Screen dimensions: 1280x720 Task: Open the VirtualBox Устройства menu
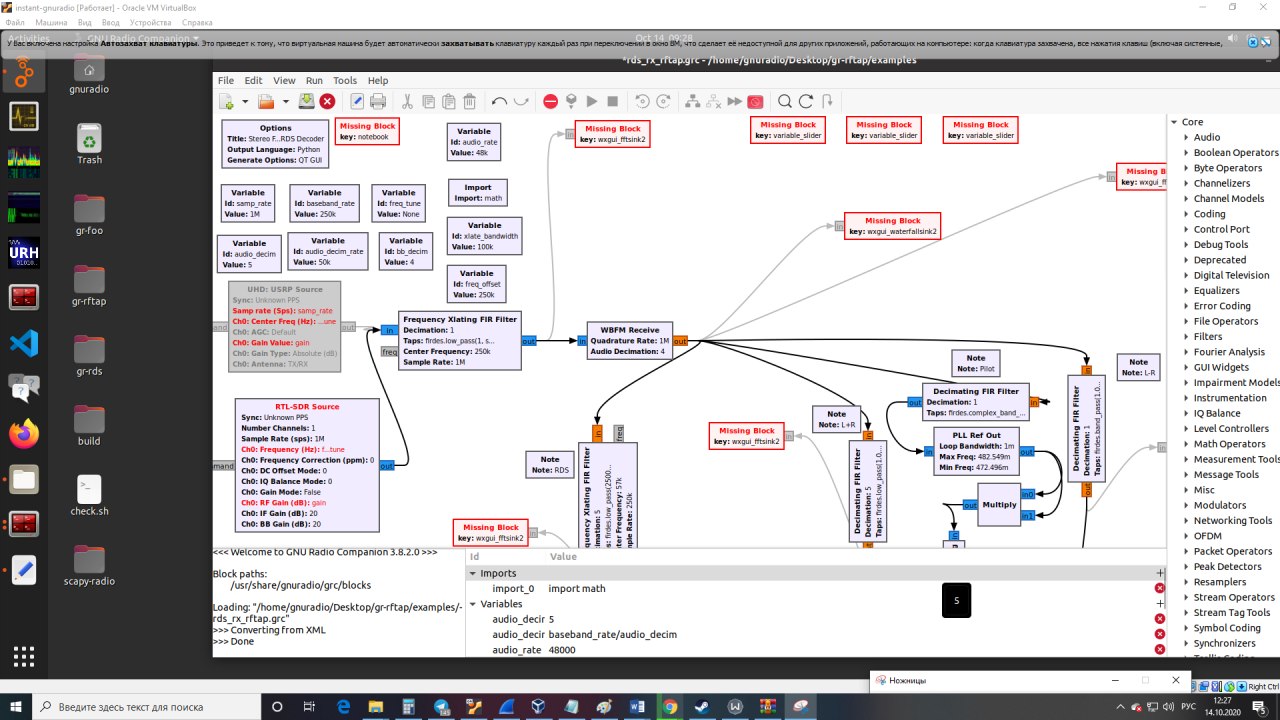click(150, 22)
